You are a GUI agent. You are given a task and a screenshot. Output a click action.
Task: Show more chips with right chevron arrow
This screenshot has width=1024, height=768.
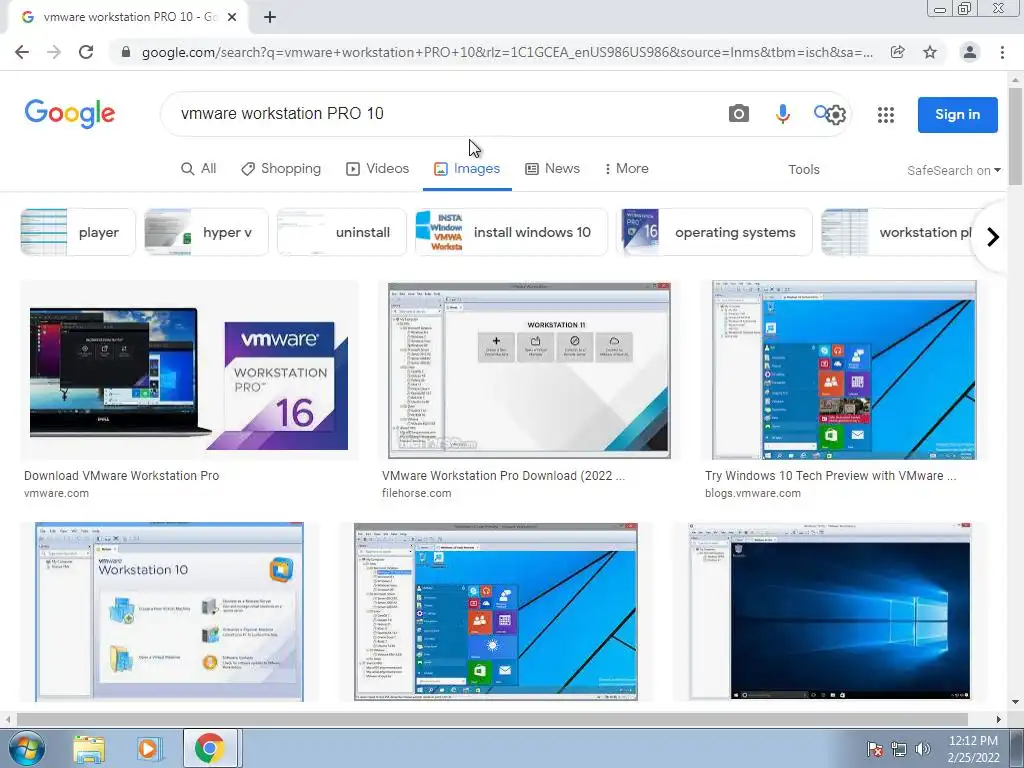coord(993,236)
